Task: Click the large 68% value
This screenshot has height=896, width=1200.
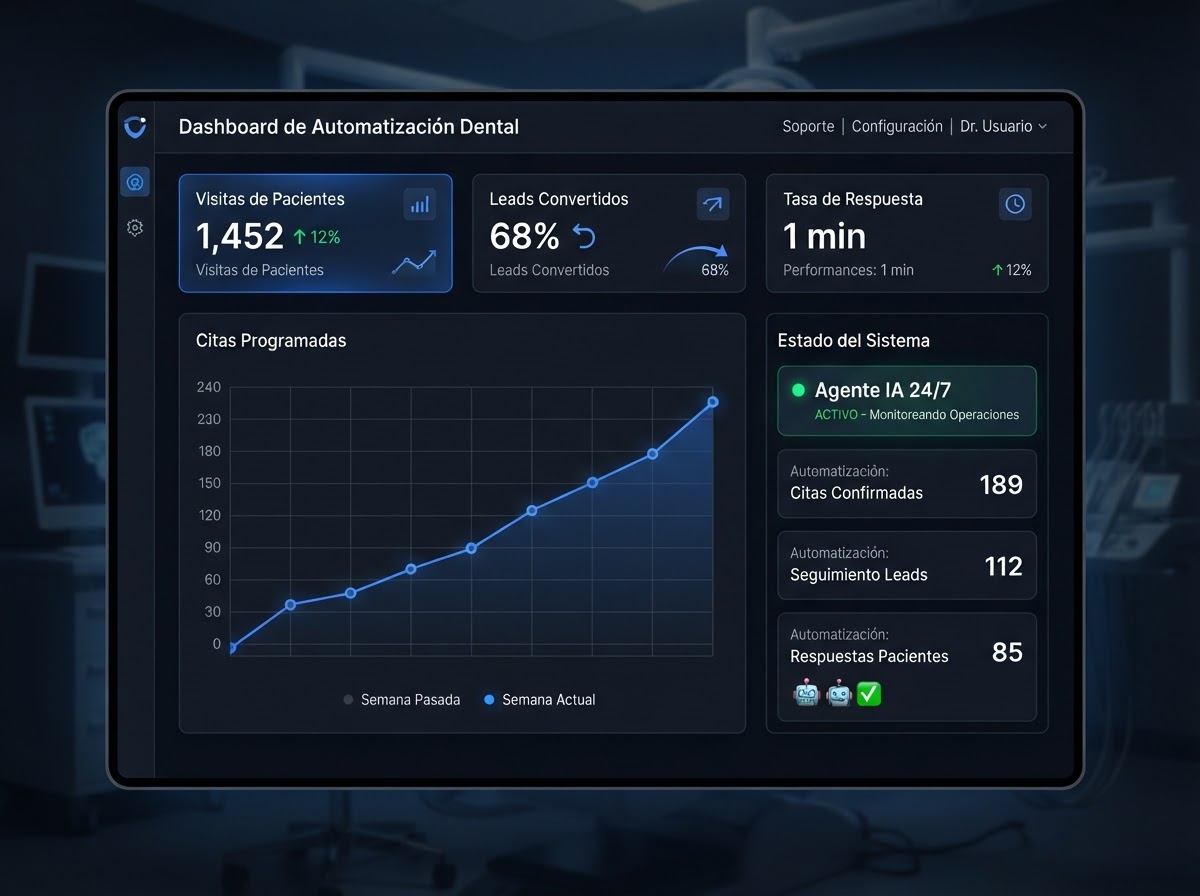Action: tap(524, 236)
